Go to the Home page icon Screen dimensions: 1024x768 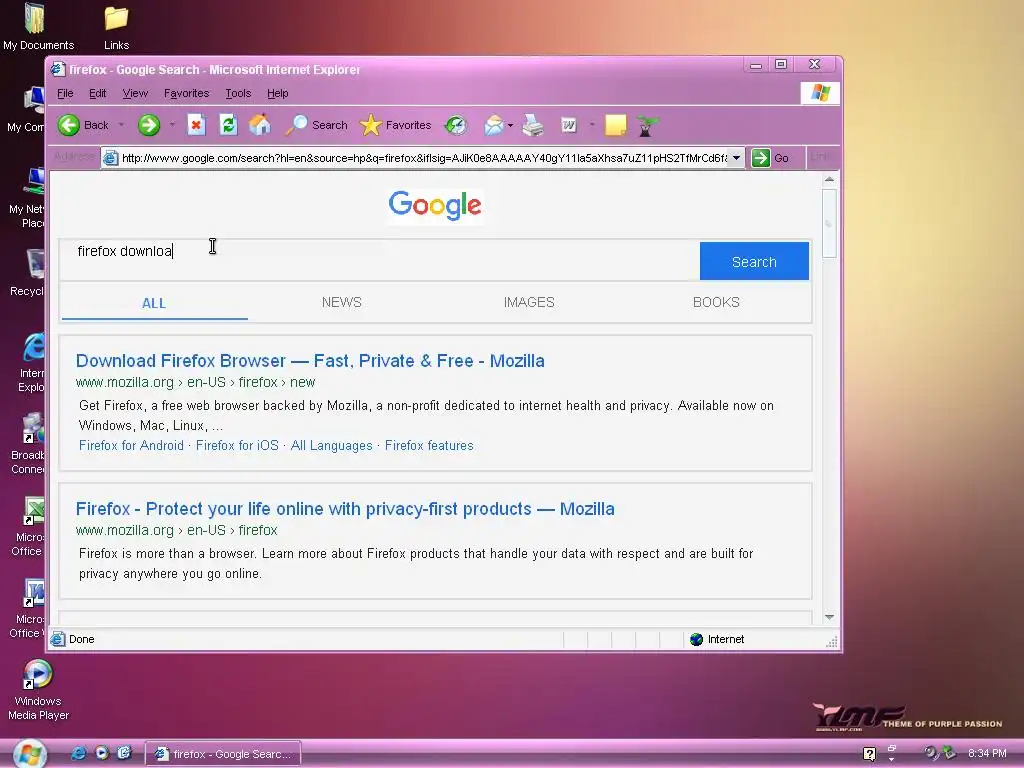tap(260, 125)
